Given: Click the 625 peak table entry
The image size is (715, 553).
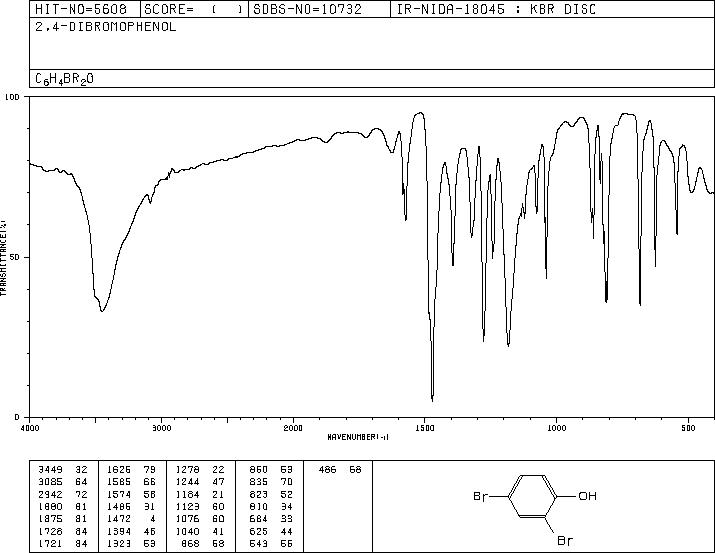Looking at the screenshot, I should click(x=271, y=531).
